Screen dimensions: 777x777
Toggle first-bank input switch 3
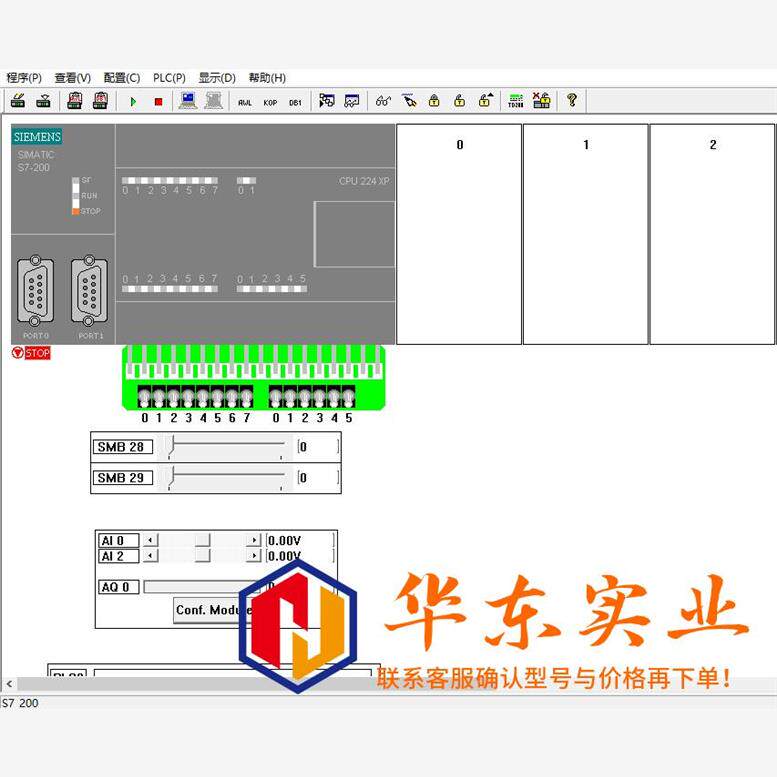point(188,397)
